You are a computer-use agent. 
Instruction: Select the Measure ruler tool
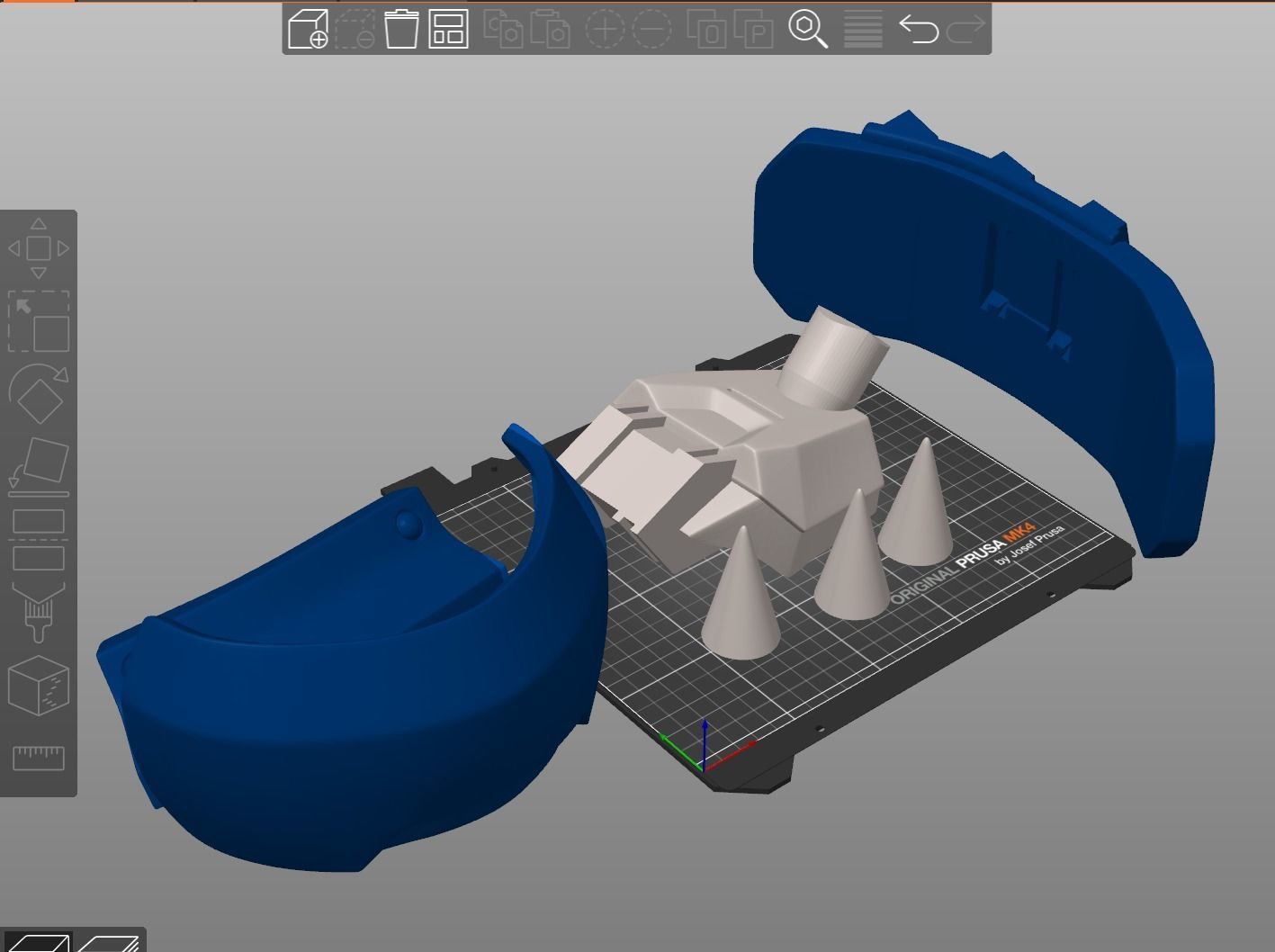click(39, 758)
